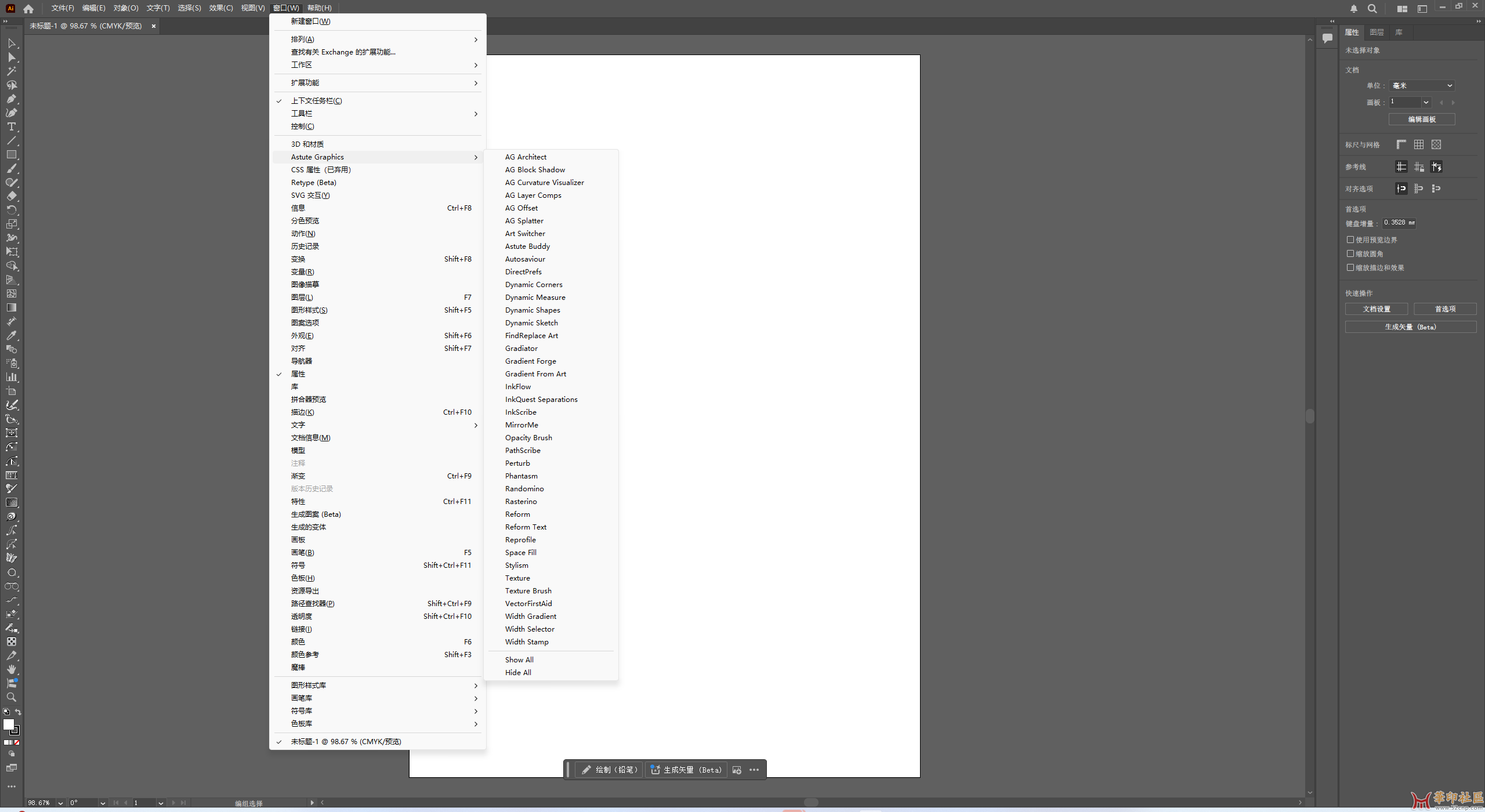Screen dimensions: 1485x812
Task: Expand the 图形样式库 submenu
Action: coord(377,686)
